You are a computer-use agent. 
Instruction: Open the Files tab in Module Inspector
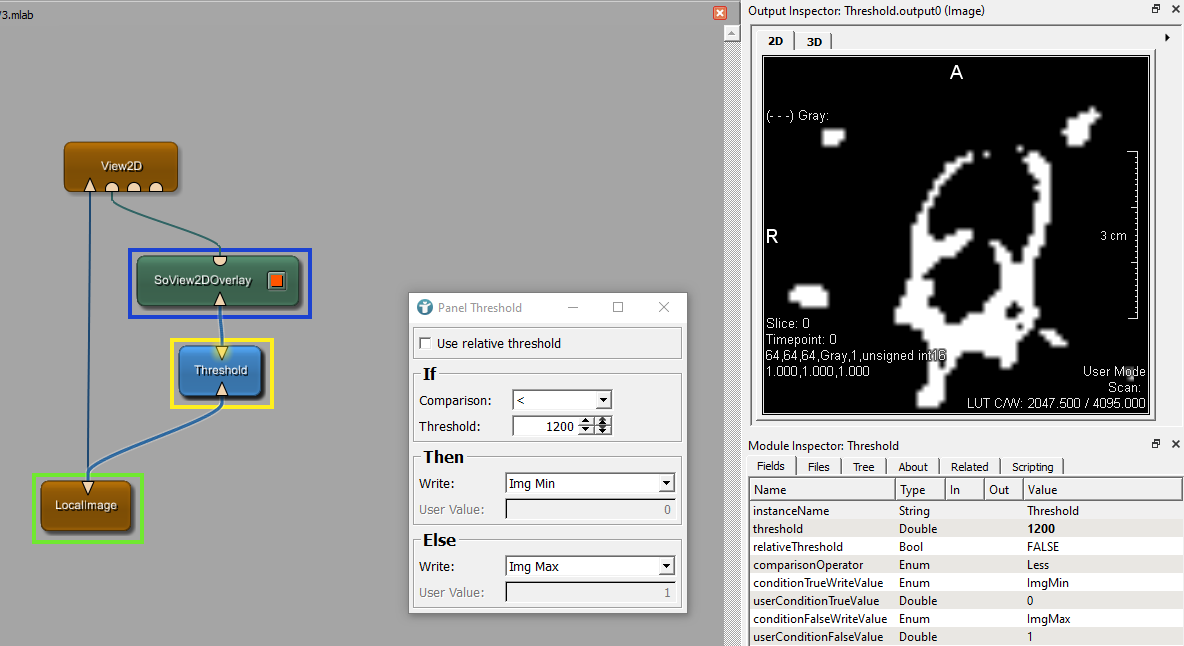[819, 467]
